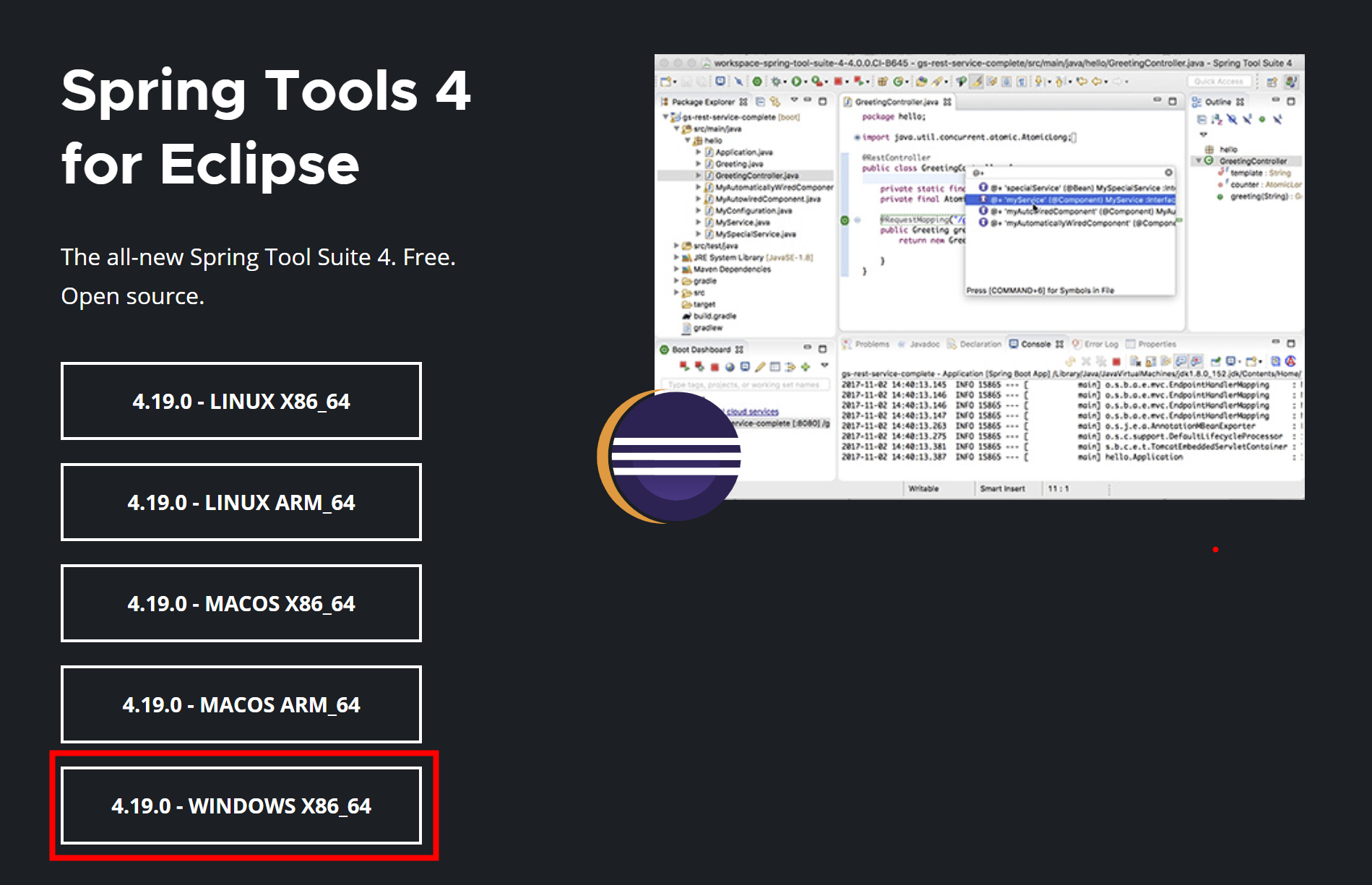Download 4.19.0 - MACOS ARM_64 build
This screenshot has height=885, width=1372.
click(241, 704)
